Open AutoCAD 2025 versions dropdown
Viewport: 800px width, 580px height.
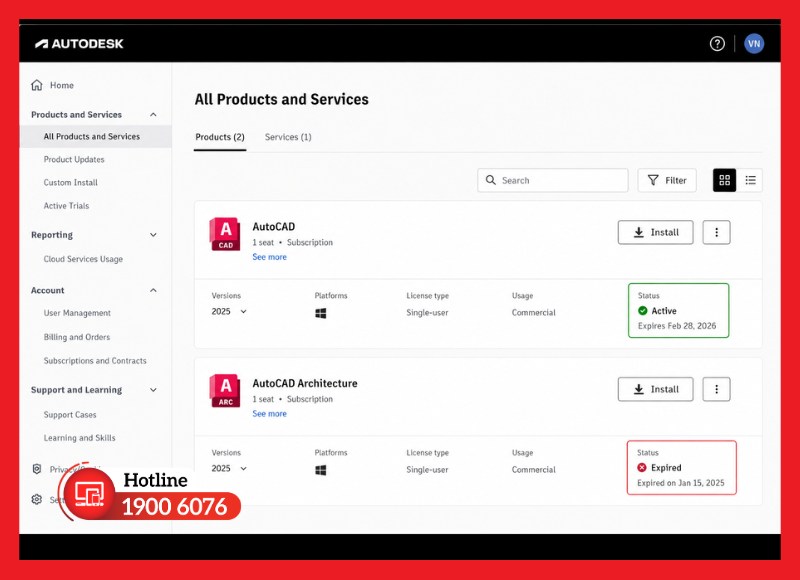click(x=229, y=312)
